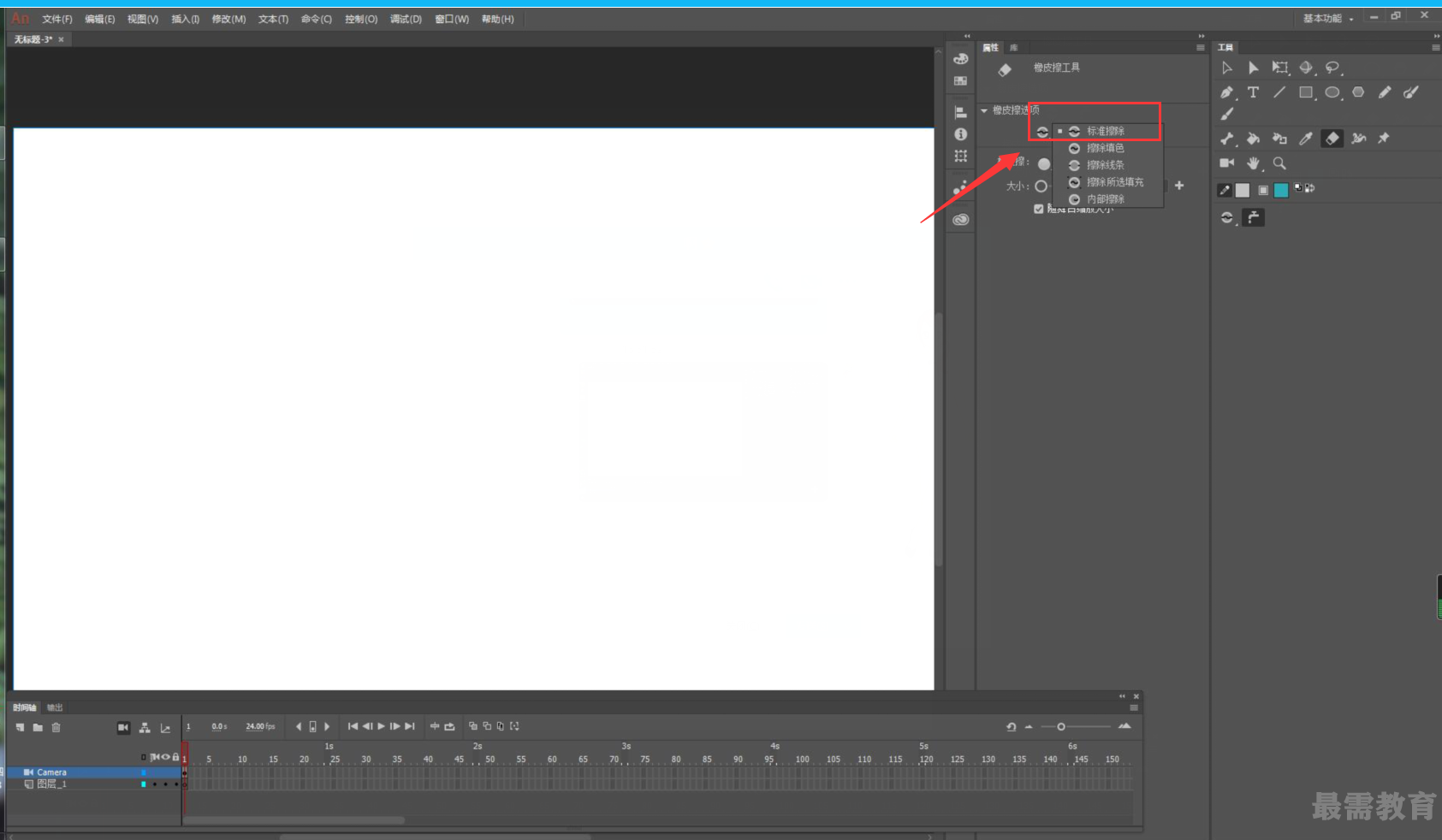
Task: Choose 擦除所选填充 eraser mode
Action: coord(1108,182)
